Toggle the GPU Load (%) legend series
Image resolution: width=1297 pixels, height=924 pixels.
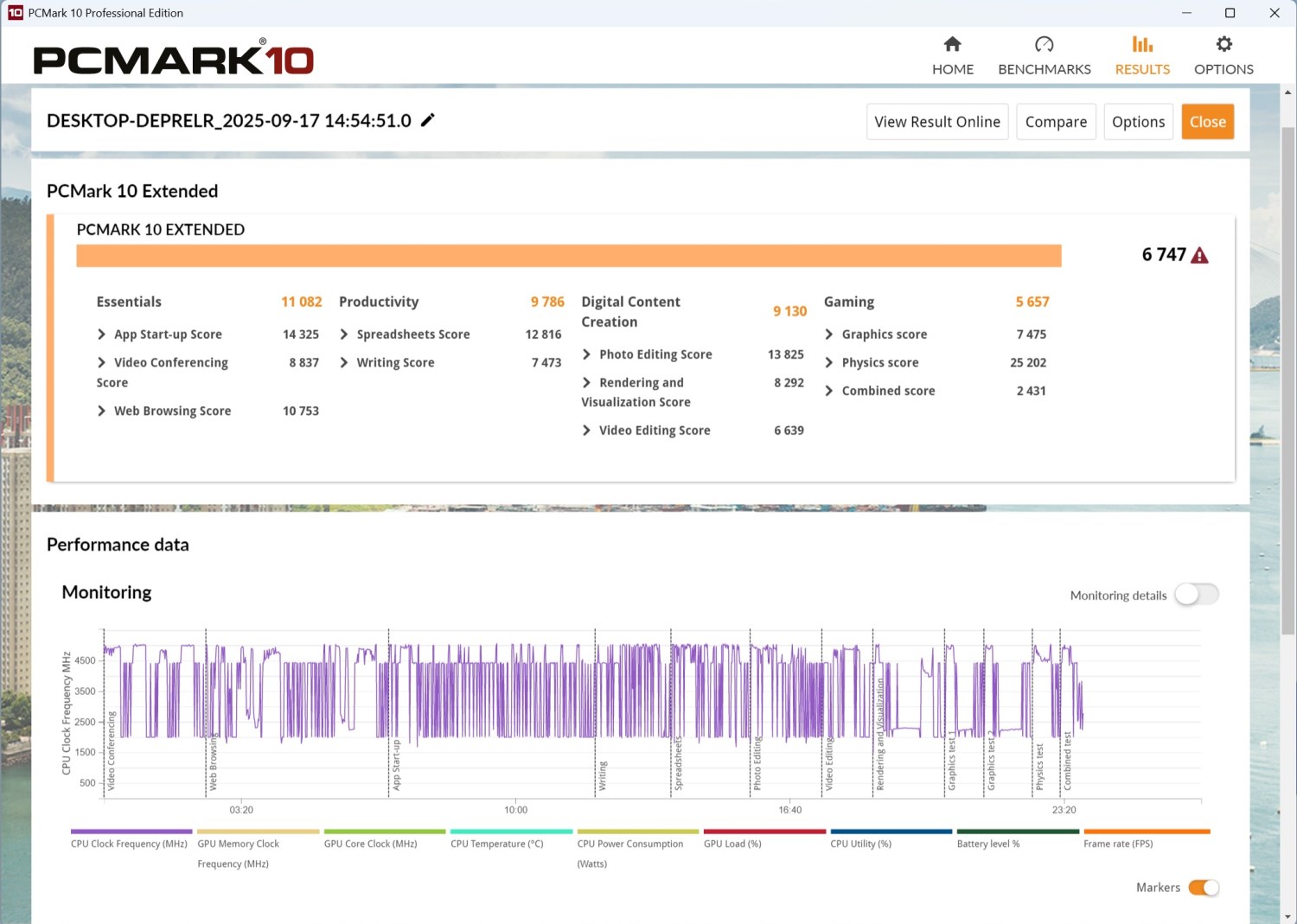click(x=764, y=832)
